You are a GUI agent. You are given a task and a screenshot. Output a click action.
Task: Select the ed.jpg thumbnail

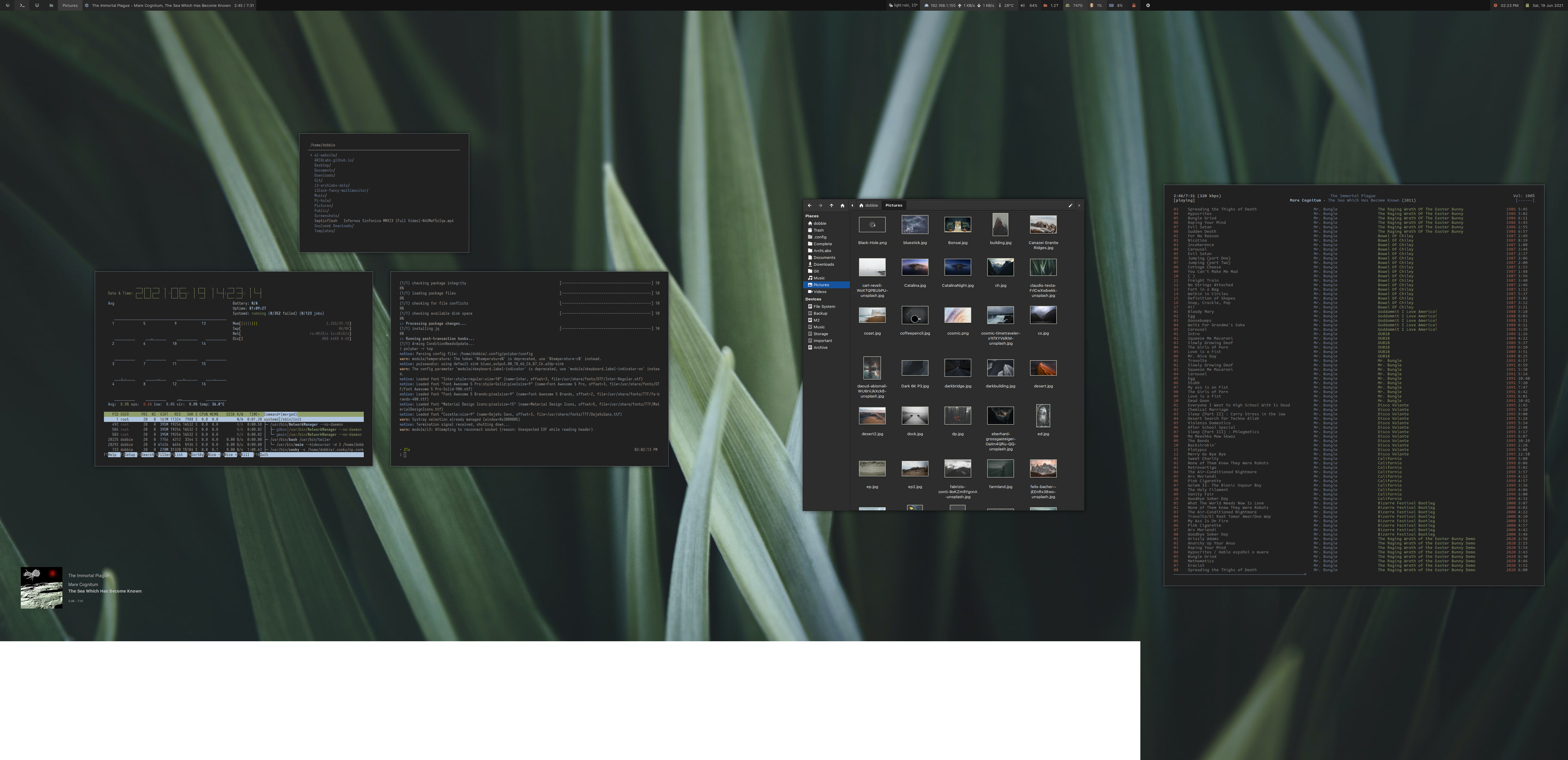(x=1043, y=416)
